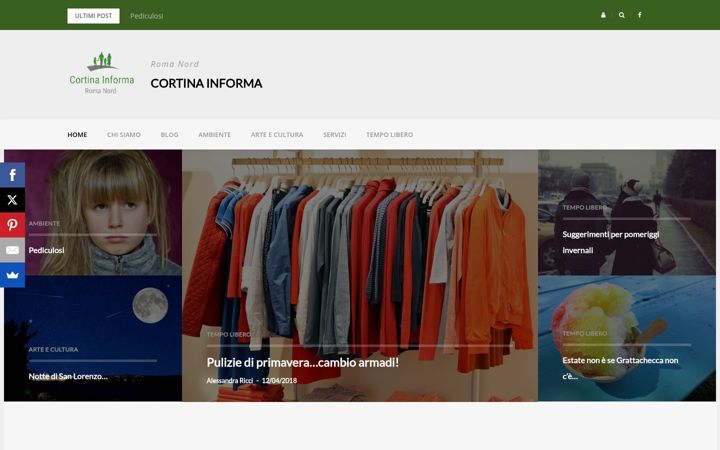Open Suggerimenti per pomeriggi invernali article
The image size is (720, 450).
(x=611, y=242)
